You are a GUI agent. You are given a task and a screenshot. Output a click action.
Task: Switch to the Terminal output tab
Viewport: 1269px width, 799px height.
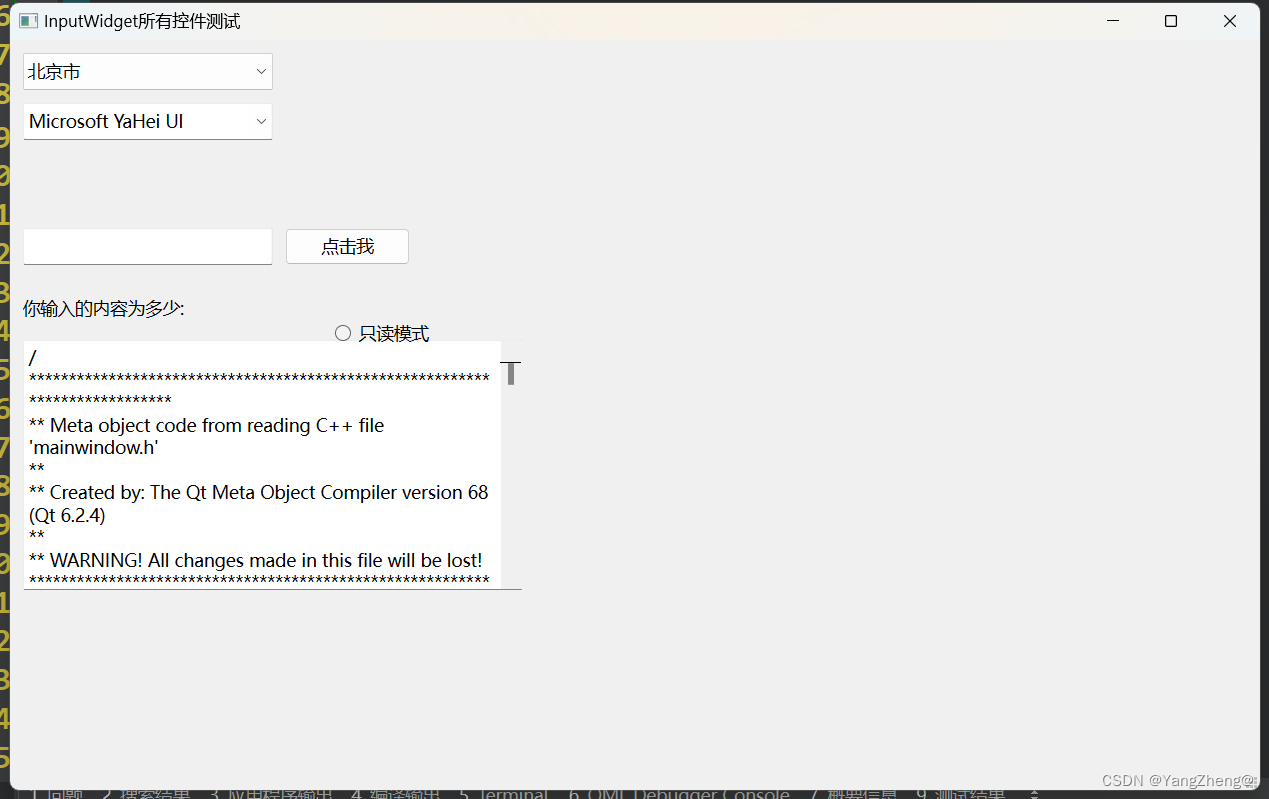[505, 793]
